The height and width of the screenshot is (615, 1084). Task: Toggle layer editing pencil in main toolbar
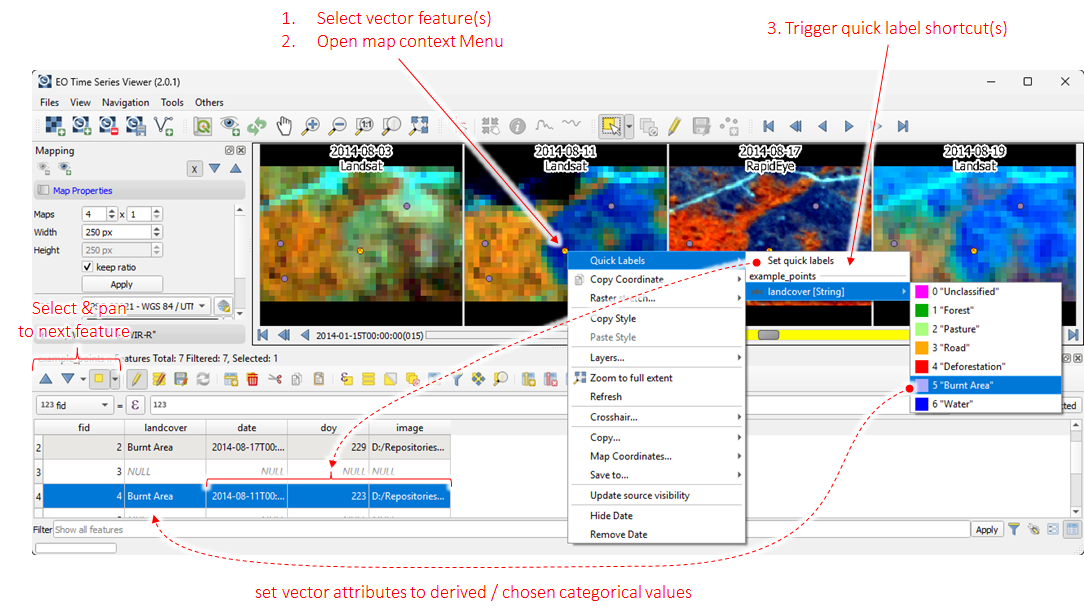click(674, 126)
